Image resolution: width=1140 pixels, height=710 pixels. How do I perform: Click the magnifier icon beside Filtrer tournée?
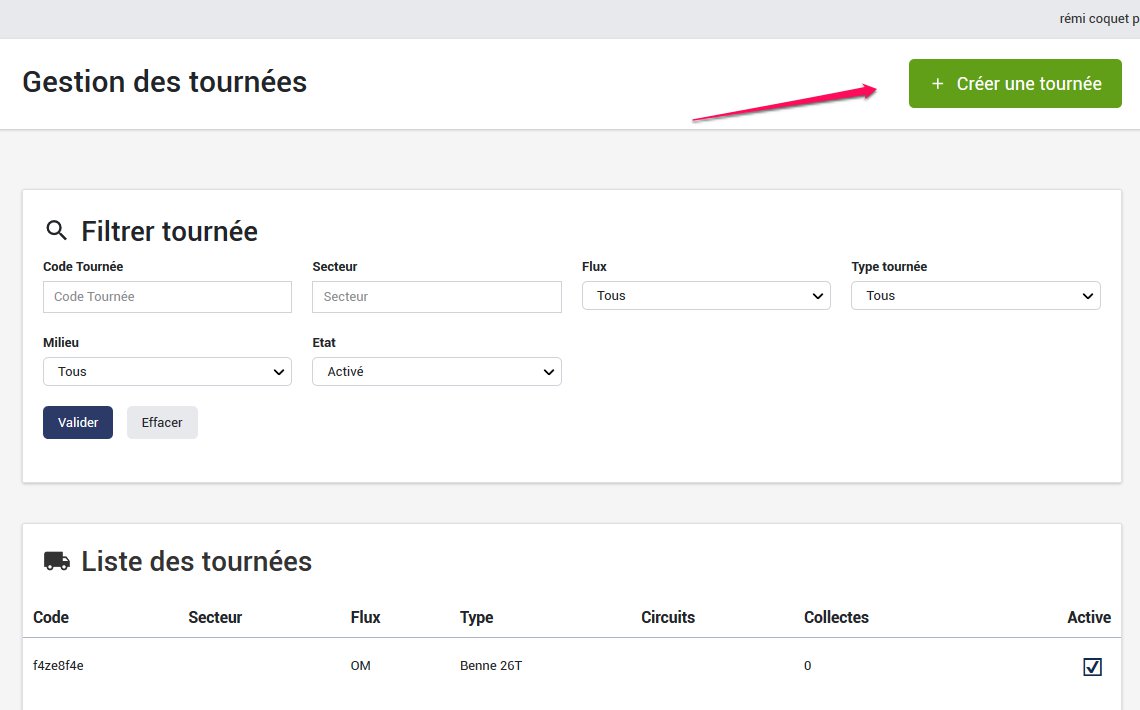[56, 231]
